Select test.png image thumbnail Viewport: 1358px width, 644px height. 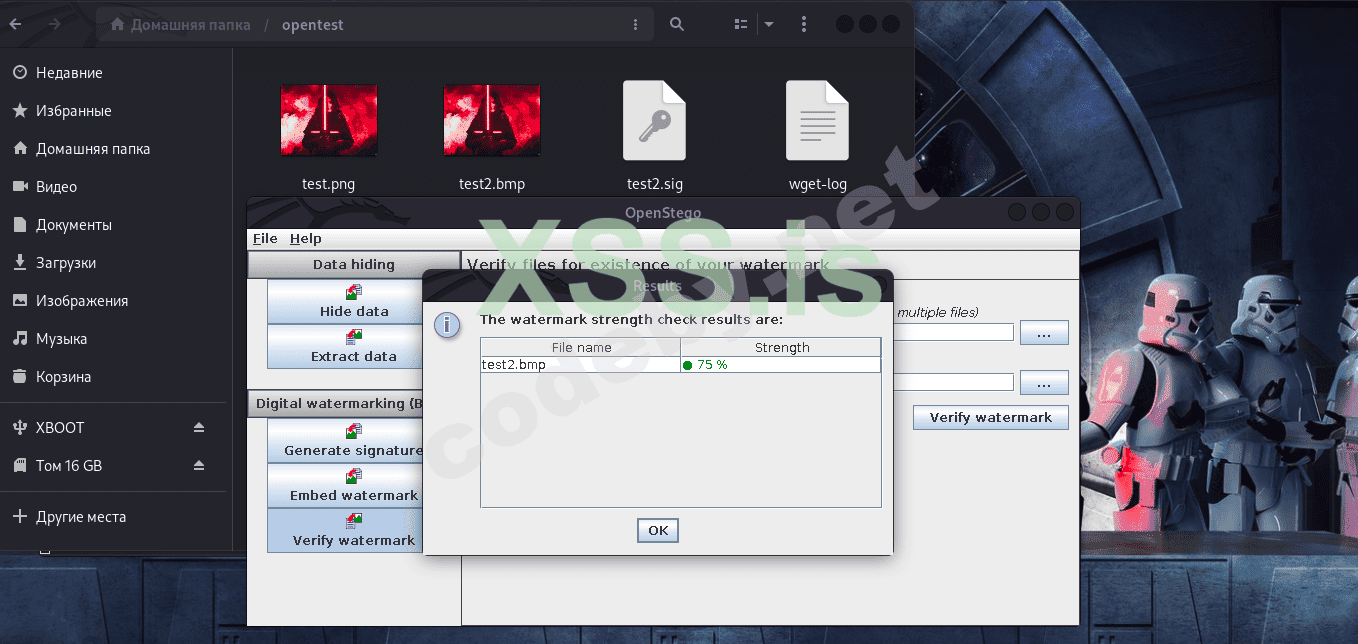329,121
